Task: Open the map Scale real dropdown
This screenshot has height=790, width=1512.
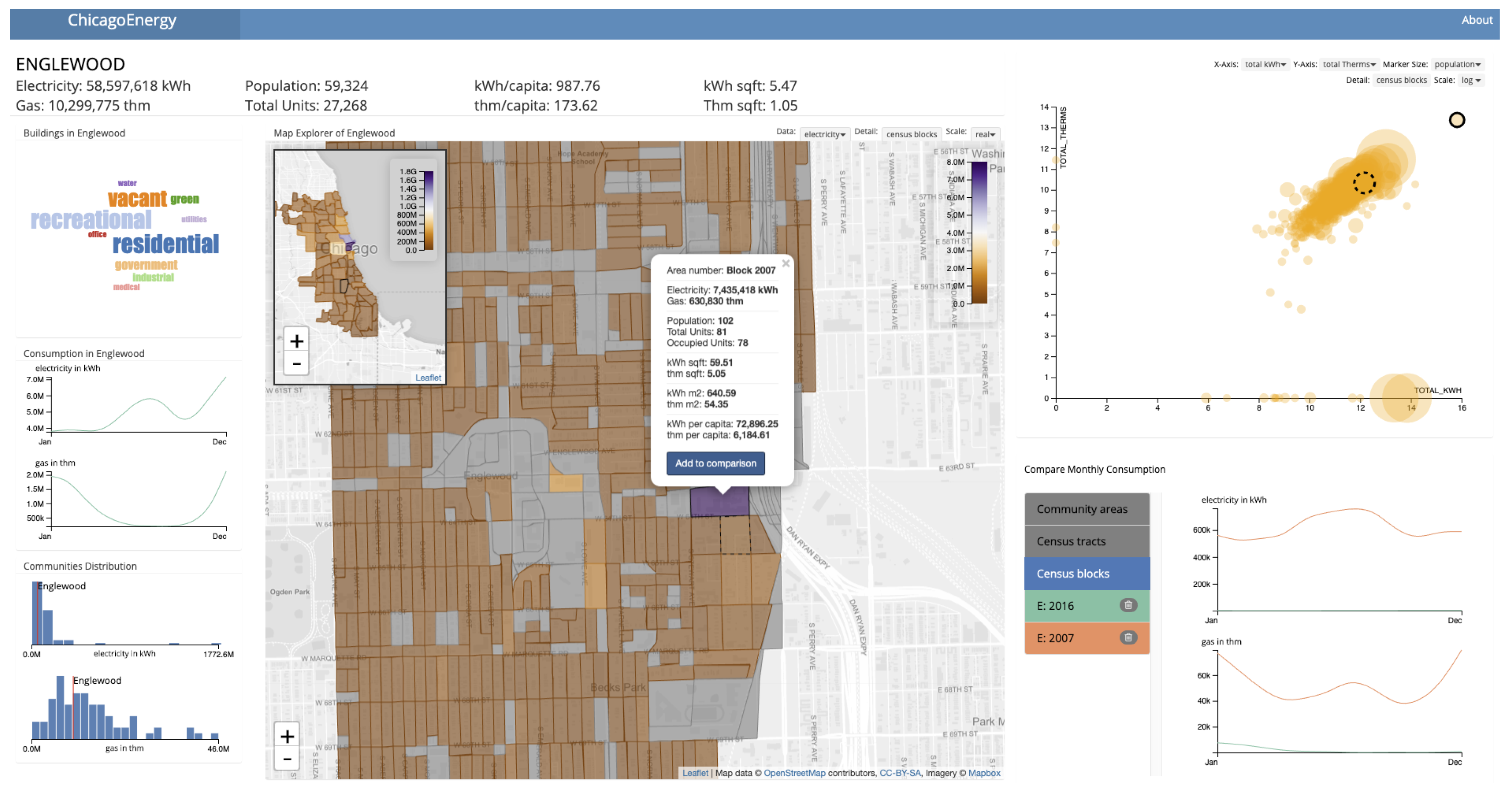Action: point(985,134)
